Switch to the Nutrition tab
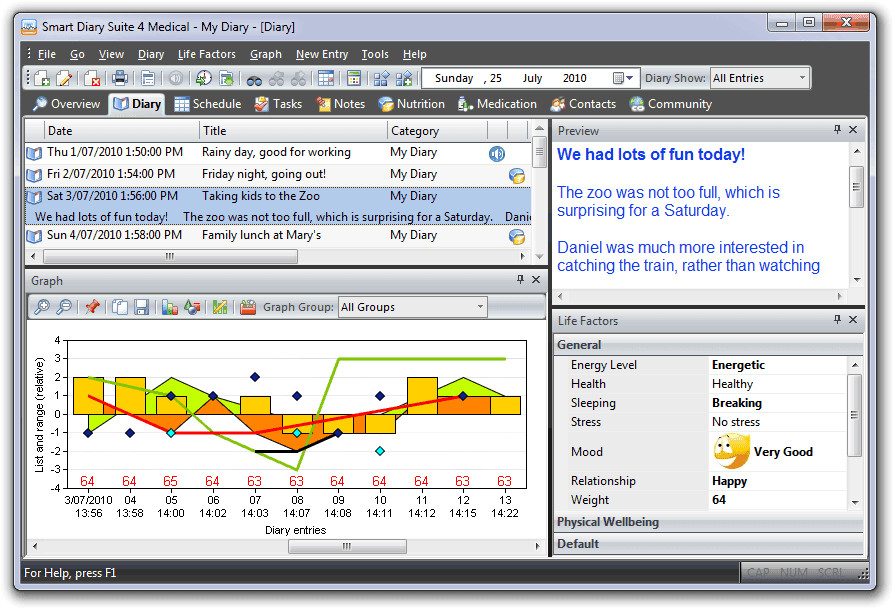The height and width of the screenshot is (610, 895). tap(412, 103)
